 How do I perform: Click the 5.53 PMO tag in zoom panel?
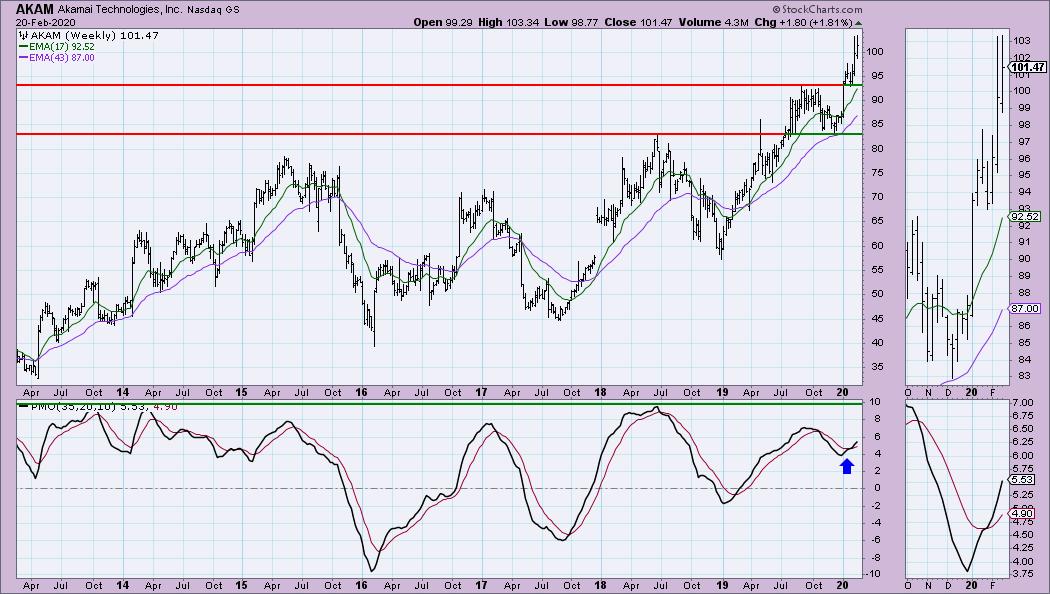click(x=1023, y=480)
